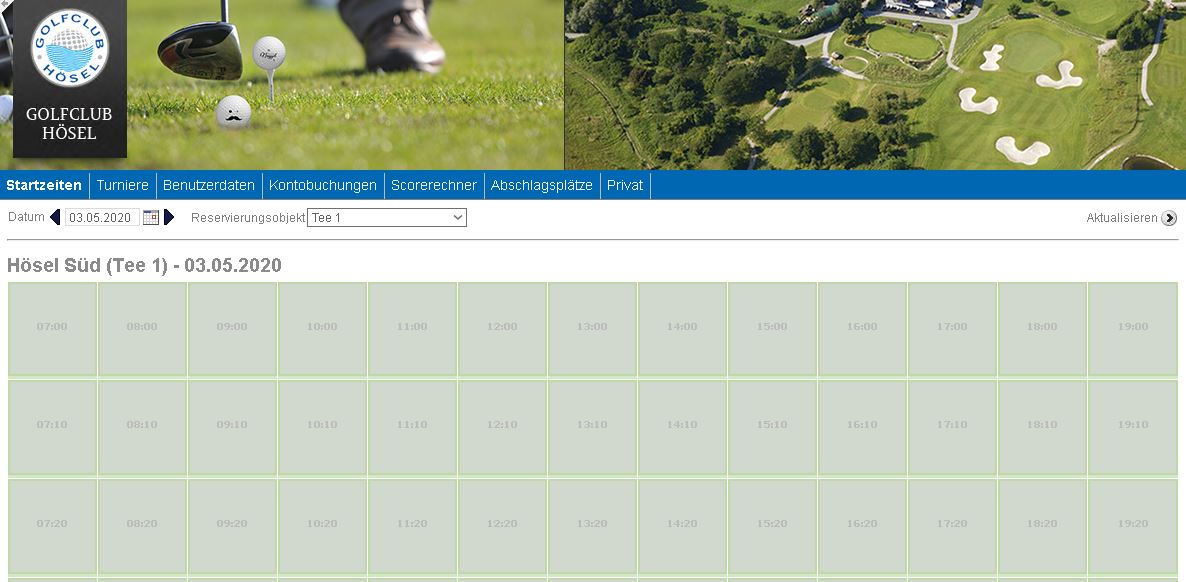The height and width of the screenshot is (582, 1186).
Task: Switch to the Turniere tab
Action: (x=122, y=185)
